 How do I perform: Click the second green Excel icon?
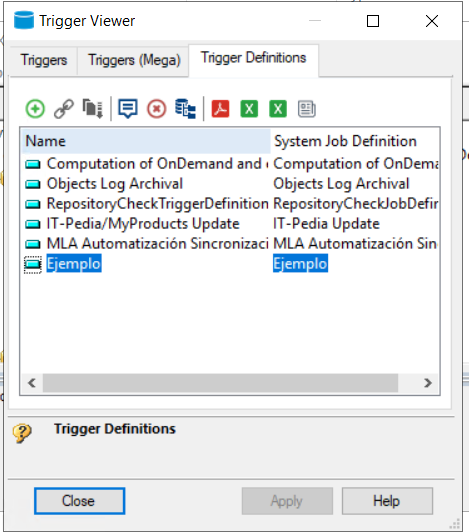coord(278,109)
